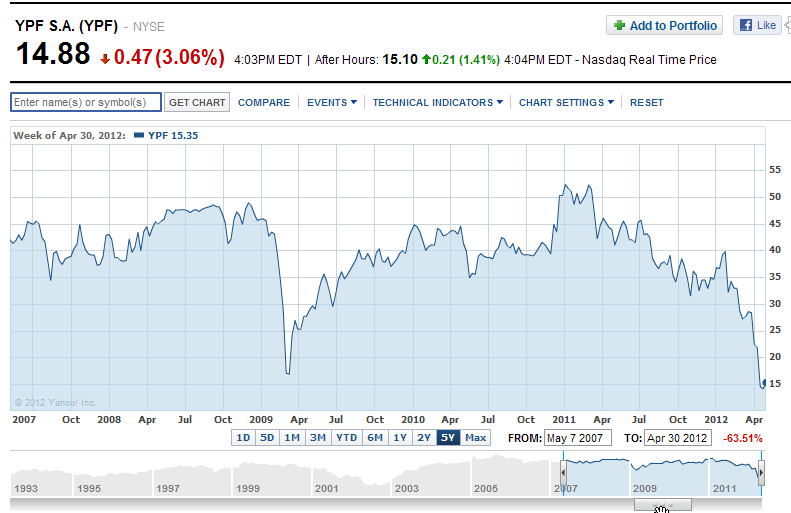This screenshot has width=791, height=513.
Task: Switch chart to 1M range
Action: coord(292,438)
